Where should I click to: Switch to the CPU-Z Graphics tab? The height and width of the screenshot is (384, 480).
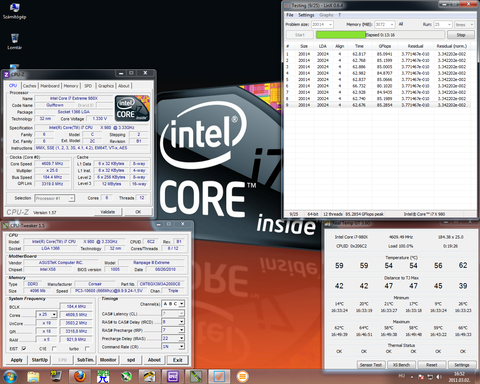[106, 86]
